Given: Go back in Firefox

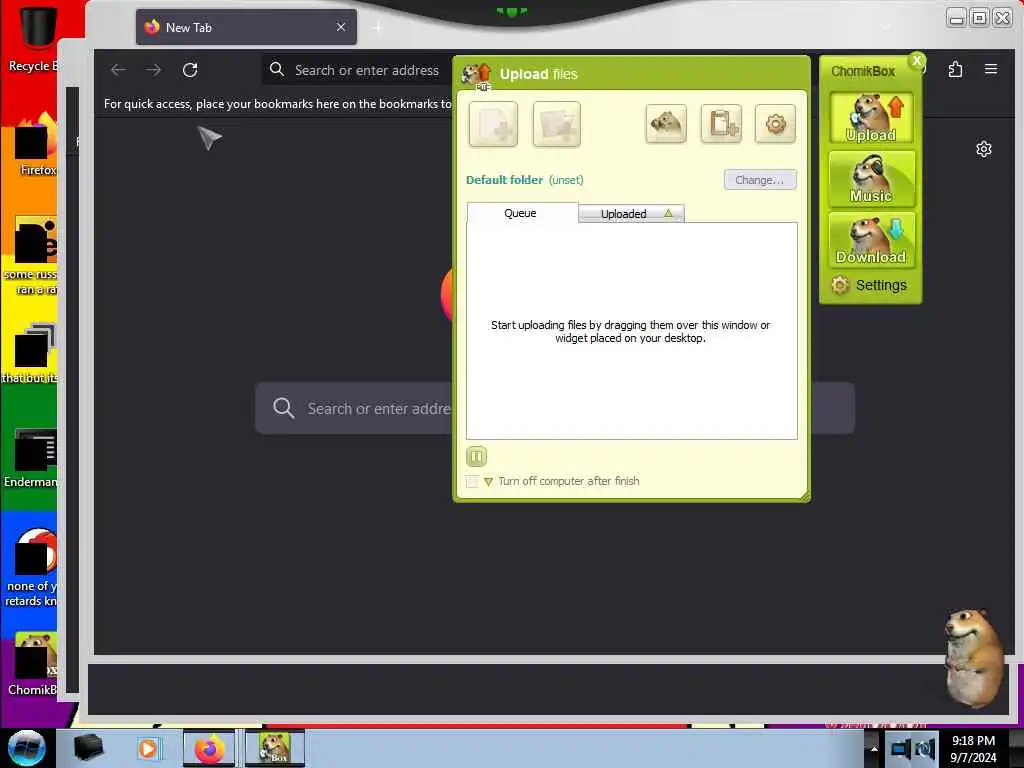Looking at the screenshot, I should pos(118,70).
